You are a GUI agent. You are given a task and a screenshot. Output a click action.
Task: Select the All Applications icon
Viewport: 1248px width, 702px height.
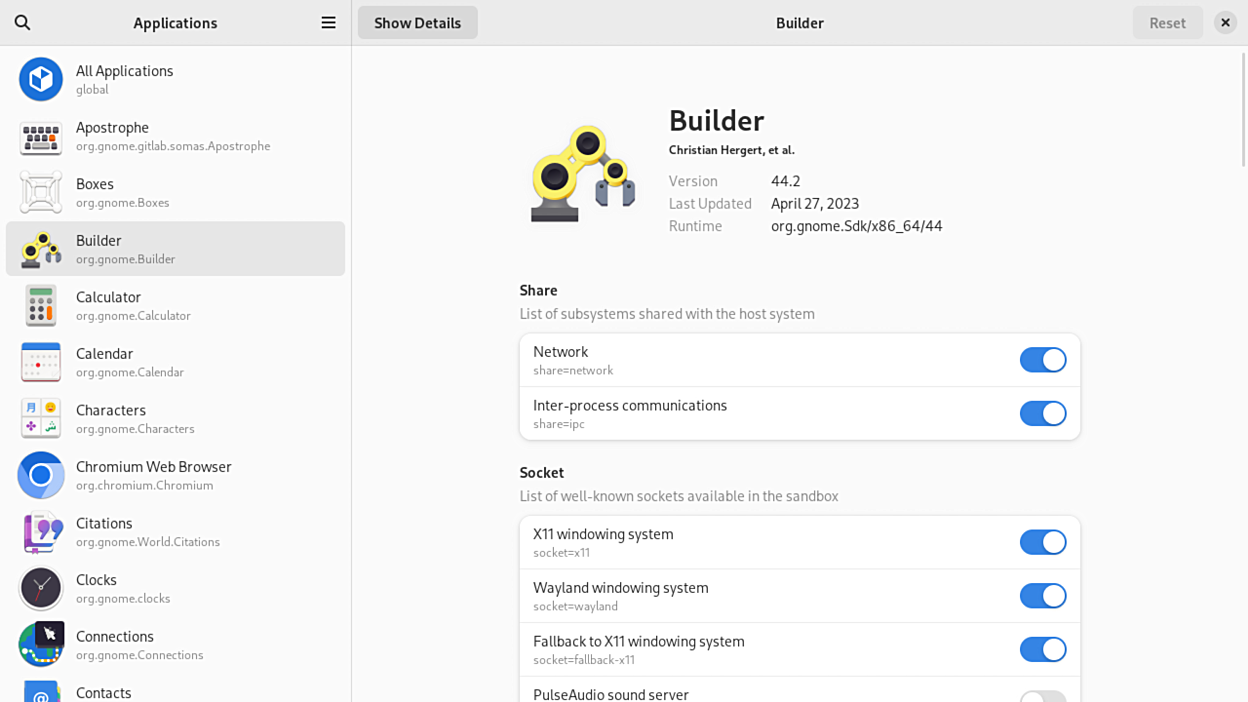pos(41,79)
